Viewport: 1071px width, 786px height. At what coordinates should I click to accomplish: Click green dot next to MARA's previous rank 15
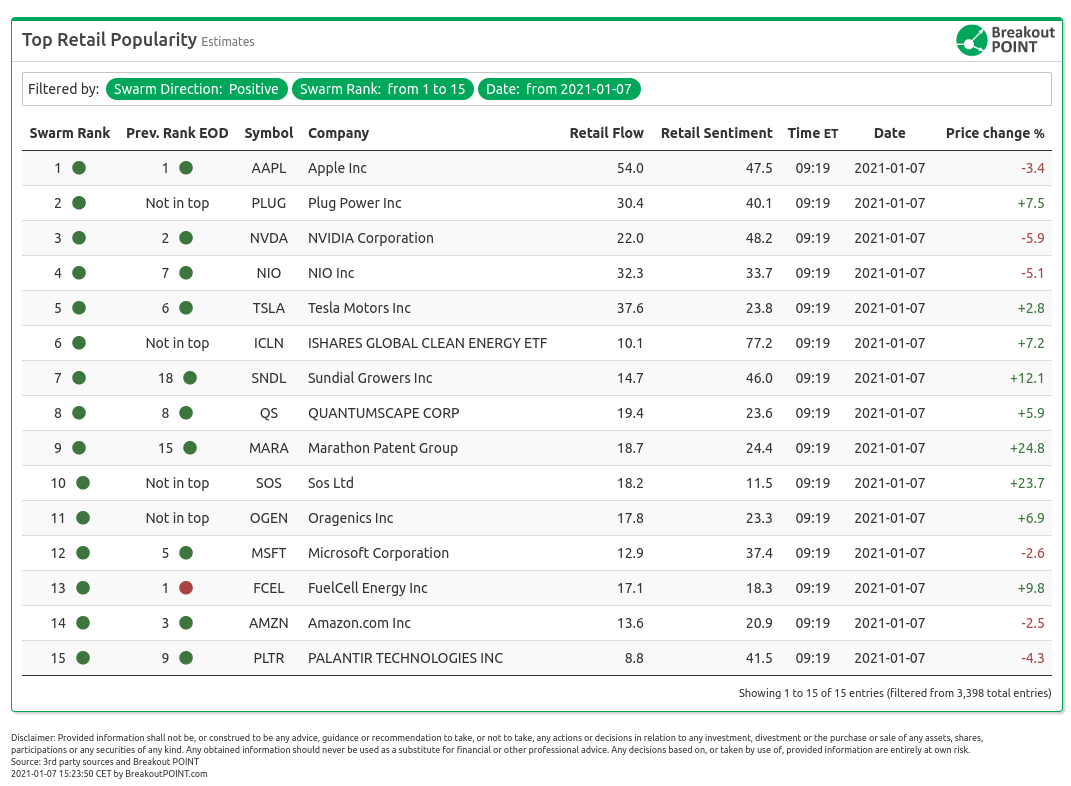point(190,448)
